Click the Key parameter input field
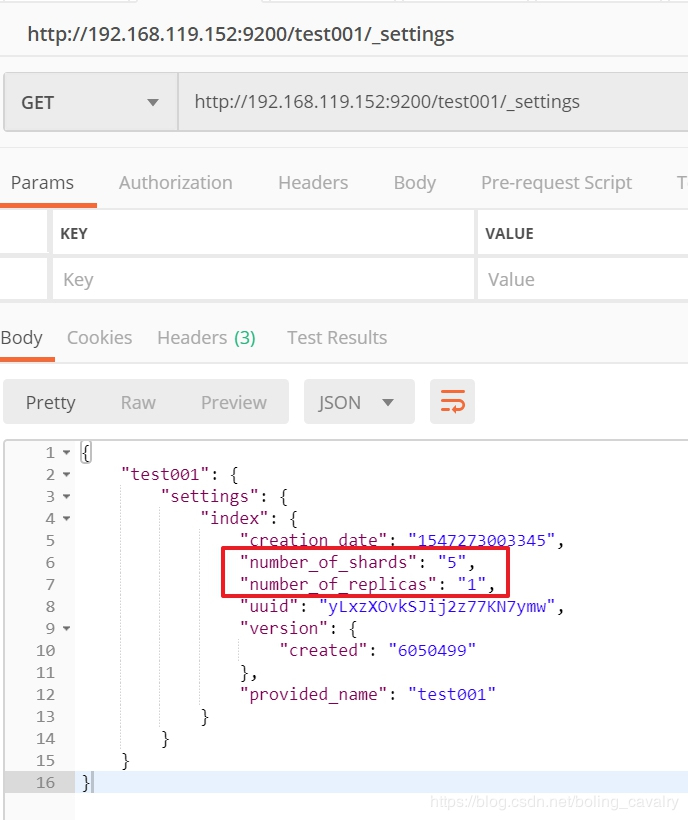The image size is (688, 820). [x=263, y=279]
